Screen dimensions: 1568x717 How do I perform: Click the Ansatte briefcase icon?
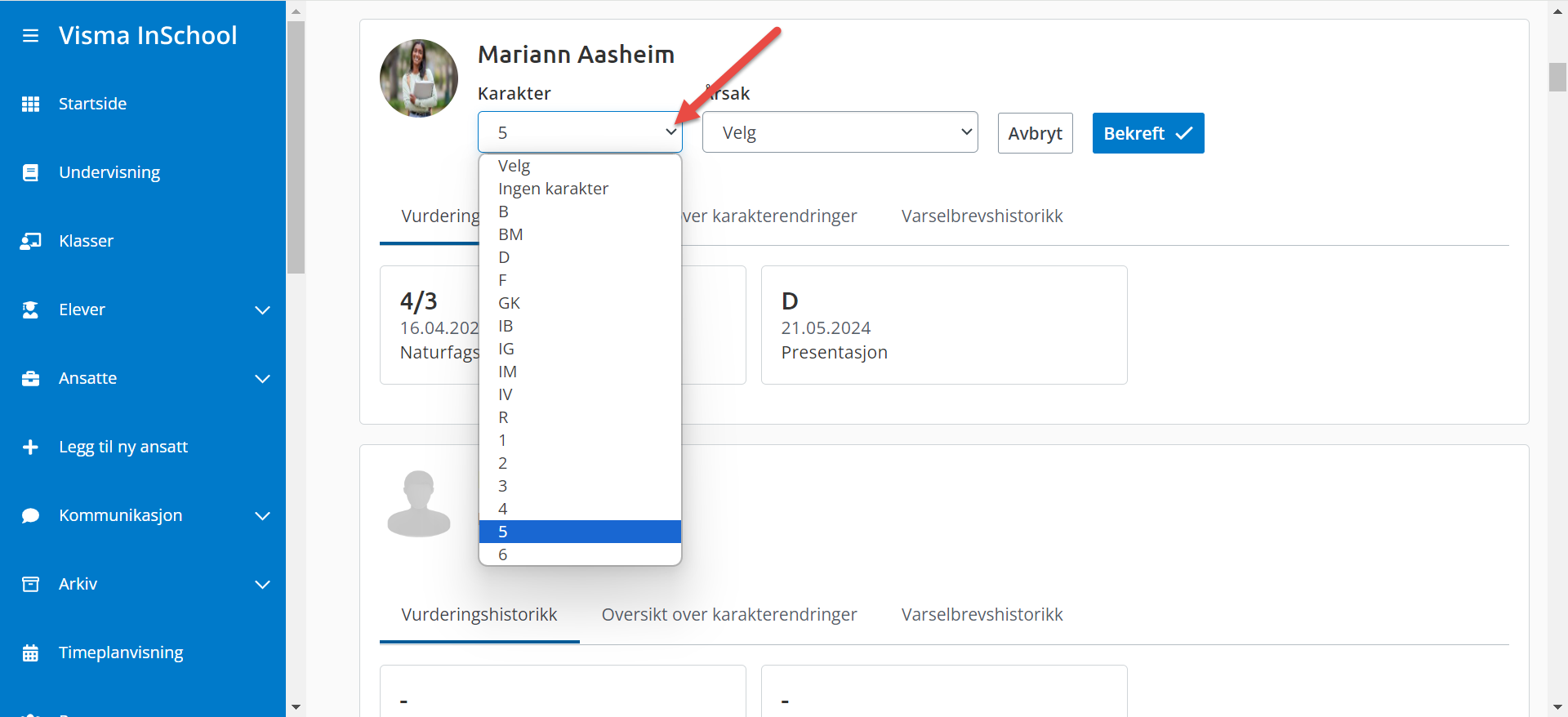(30, 378)
